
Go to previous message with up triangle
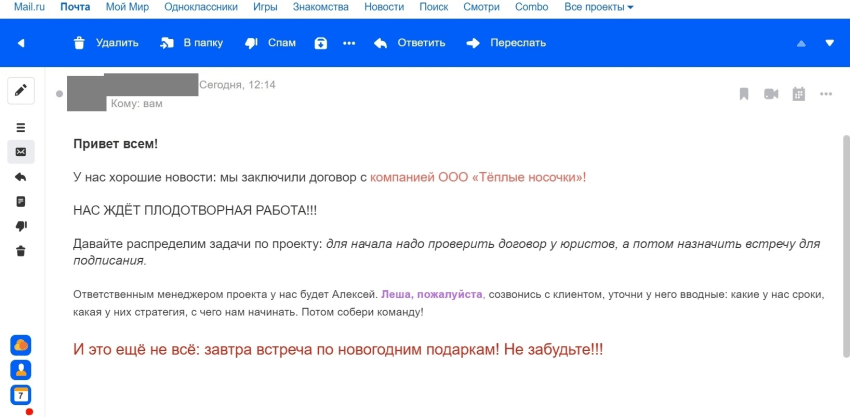click(801, 43)
